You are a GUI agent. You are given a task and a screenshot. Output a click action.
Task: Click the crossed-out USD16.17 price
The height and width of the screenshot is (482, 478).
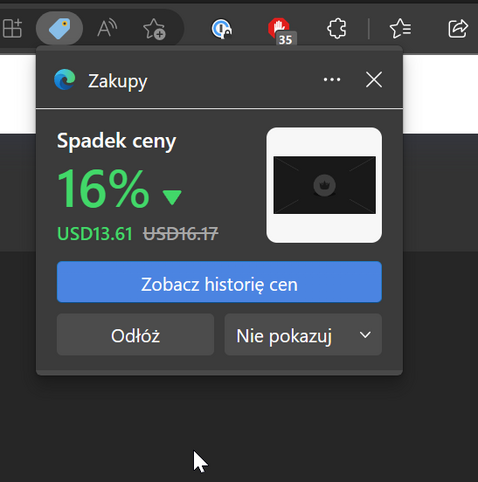tap(181, 234)
